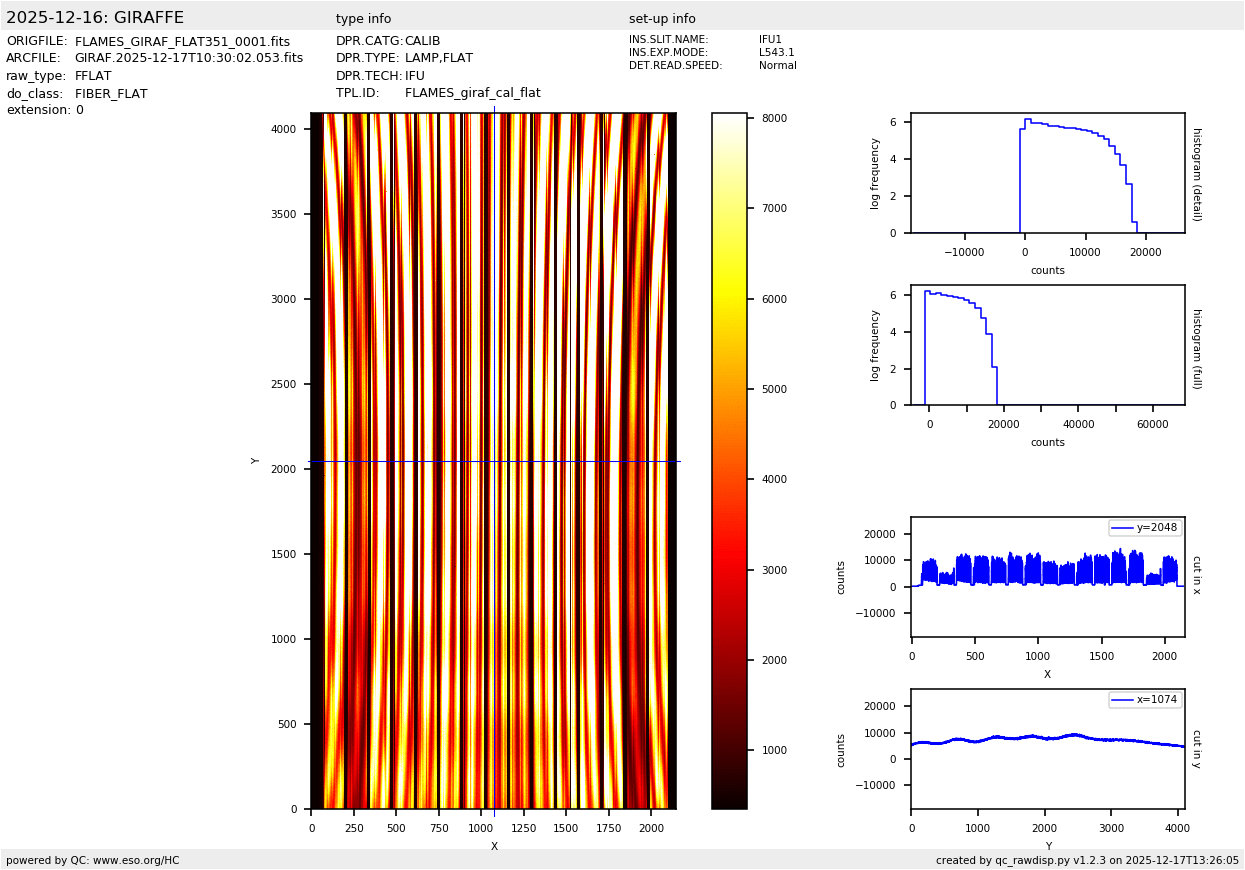Click the blue x=1074 marker atop the image

494,109
